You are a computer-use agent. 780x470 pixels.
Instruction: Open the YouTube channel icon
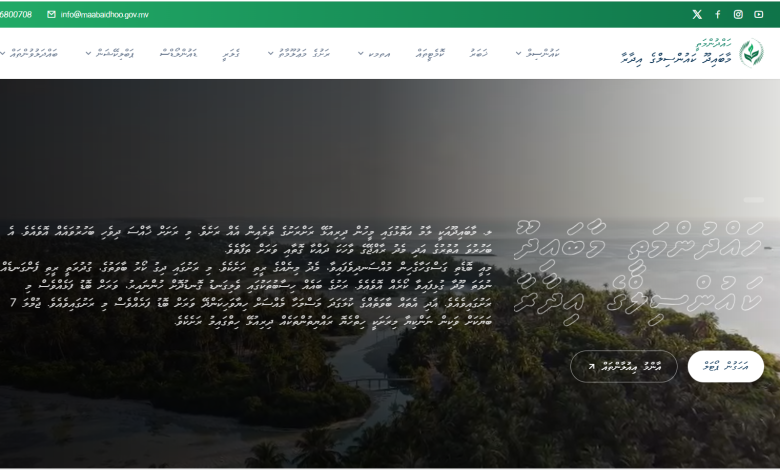tap(759, 14)
